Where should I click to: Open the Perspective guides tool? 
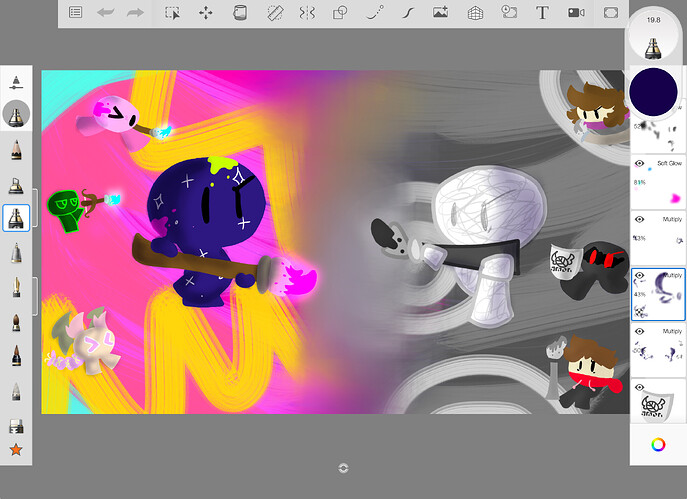click(475, 13)
